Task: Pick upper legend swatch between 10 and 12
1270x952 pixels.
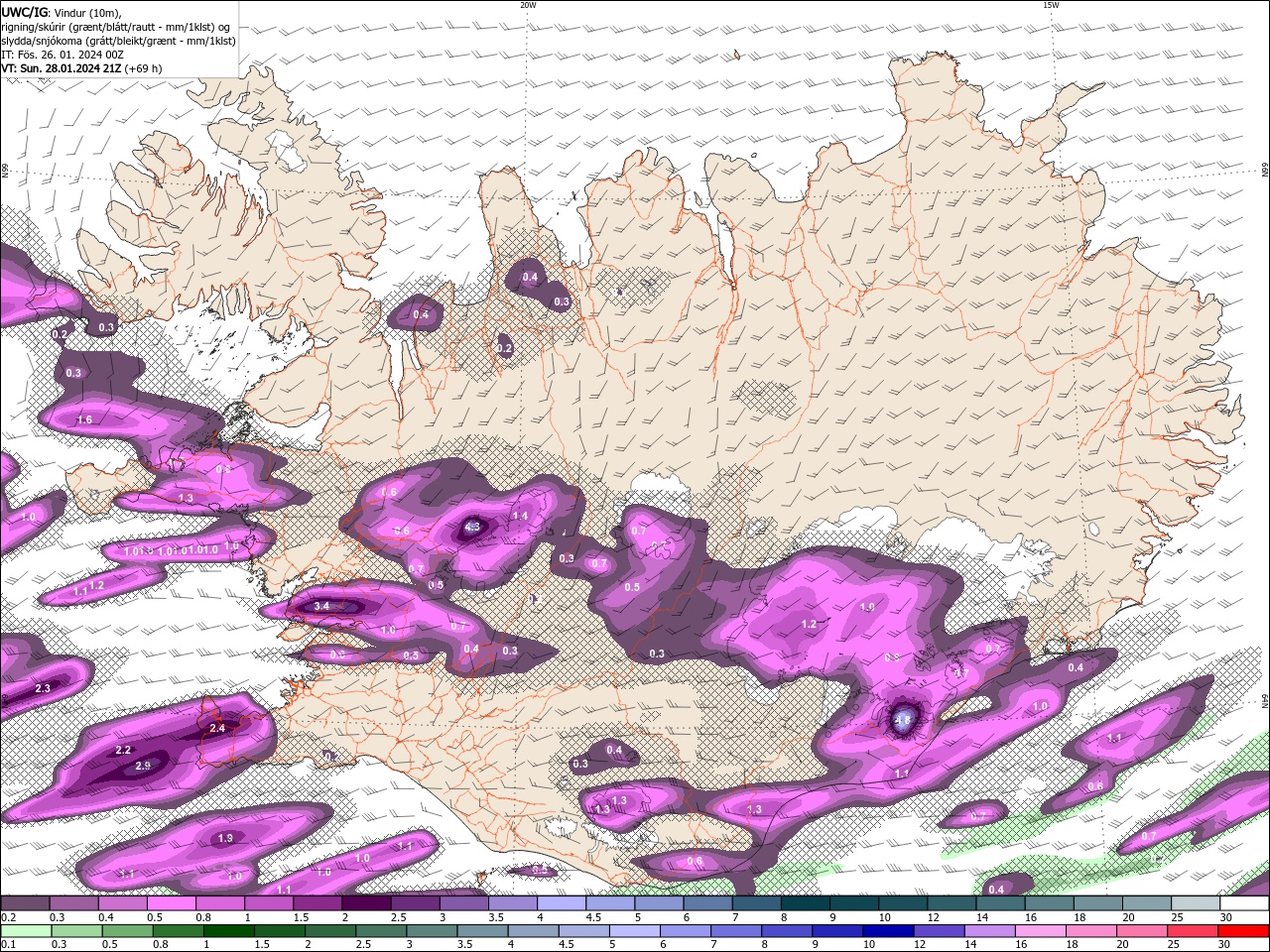Action: tap(903, 903)
